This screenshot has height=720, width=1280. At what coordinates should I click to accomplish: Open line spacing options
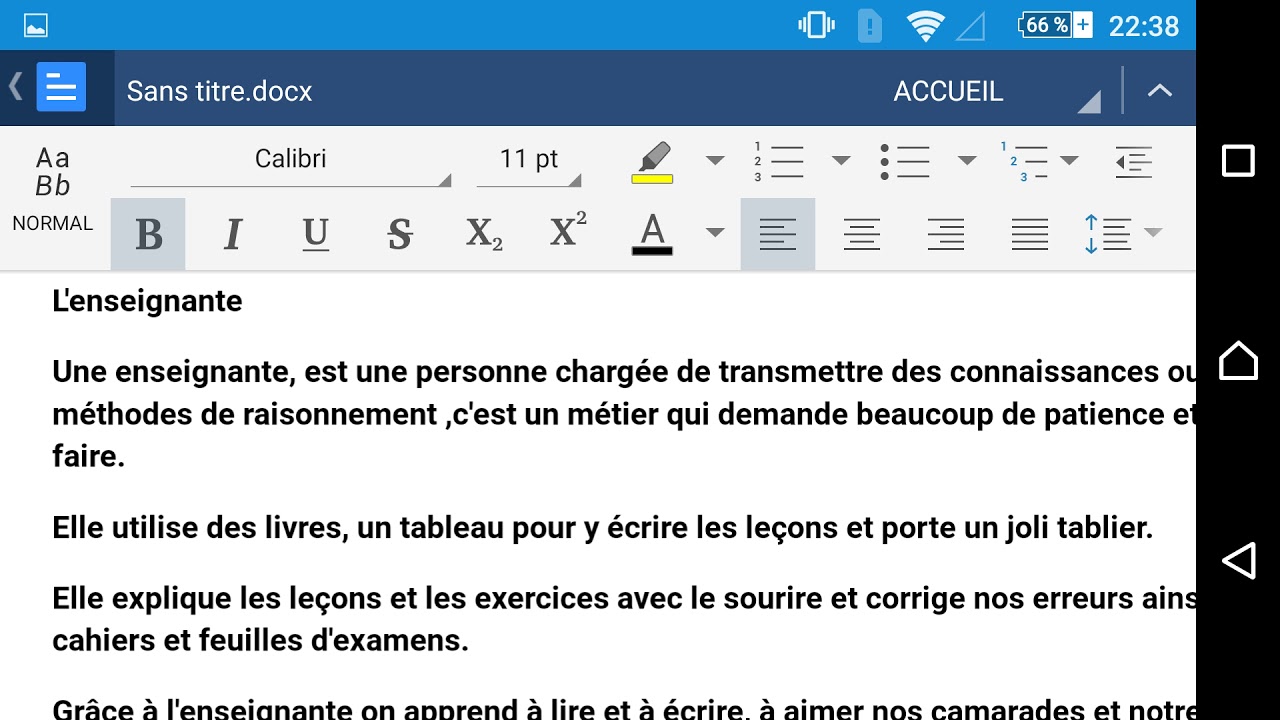1107,234
